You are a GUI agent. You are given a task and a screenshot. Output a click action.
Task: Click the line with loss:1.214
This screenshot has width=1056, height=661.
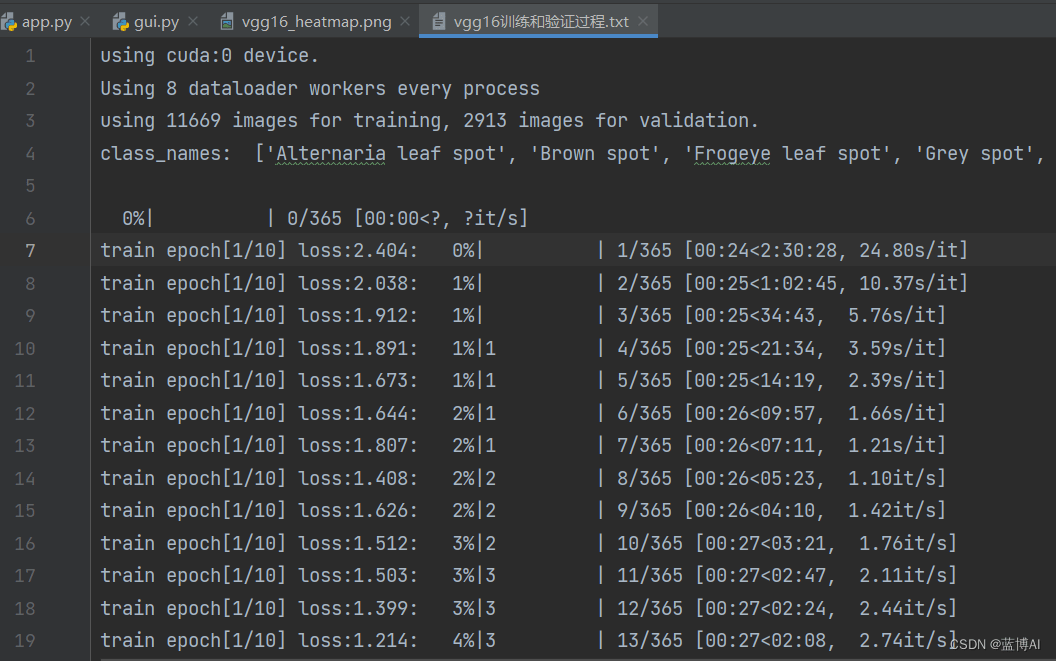tap(529, 640)
